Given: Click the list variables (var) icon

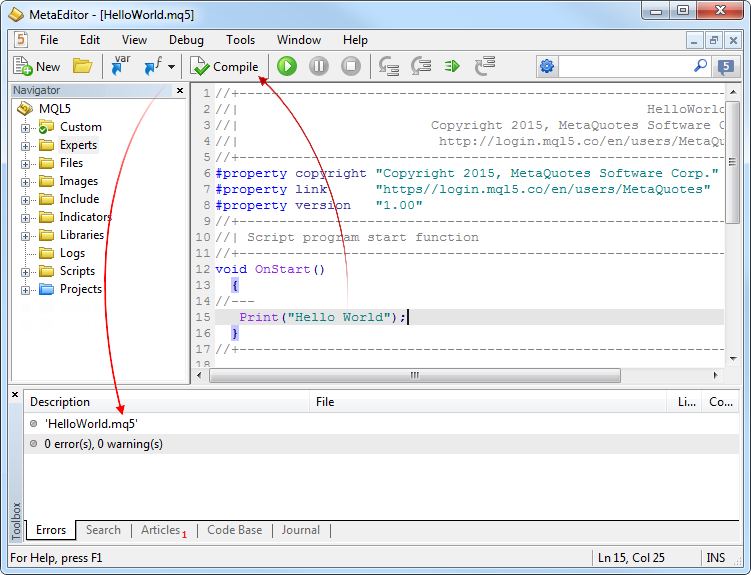Looking at the screenshot, I should pyautogui.click(x=120, y=66).
